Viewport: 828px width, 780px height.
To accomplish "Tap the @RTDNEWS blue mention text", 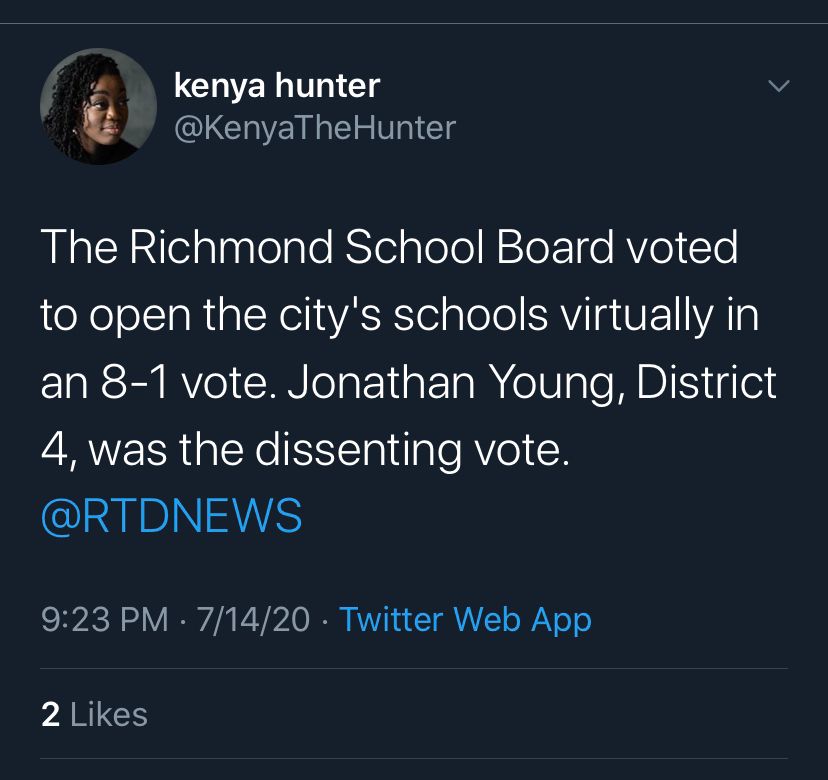I will [170, 517].
